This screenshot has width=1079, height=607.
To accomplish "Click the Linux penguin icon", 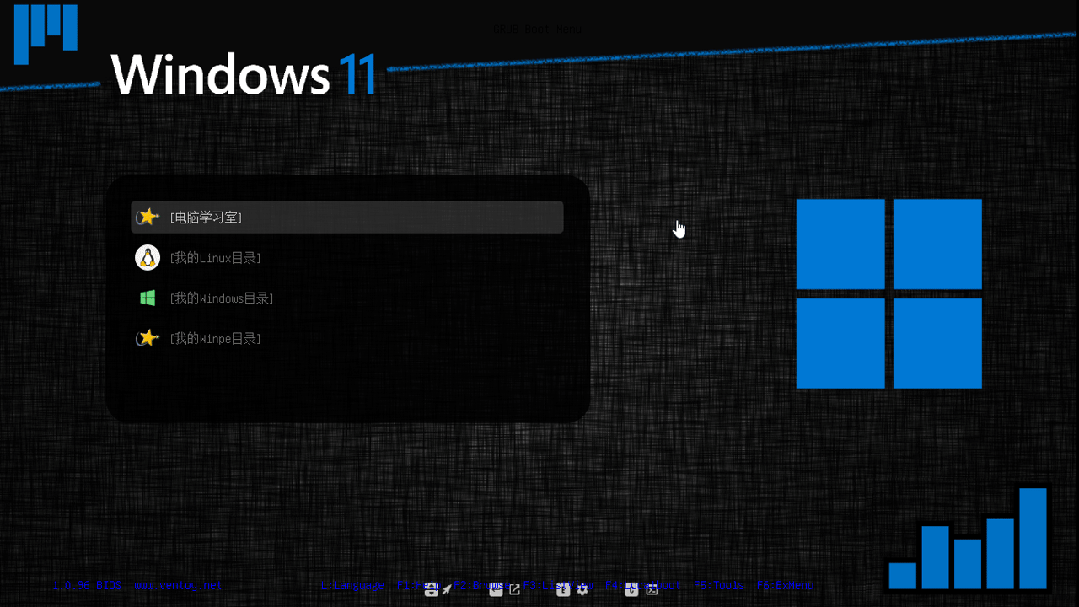I will click(147, 258).
